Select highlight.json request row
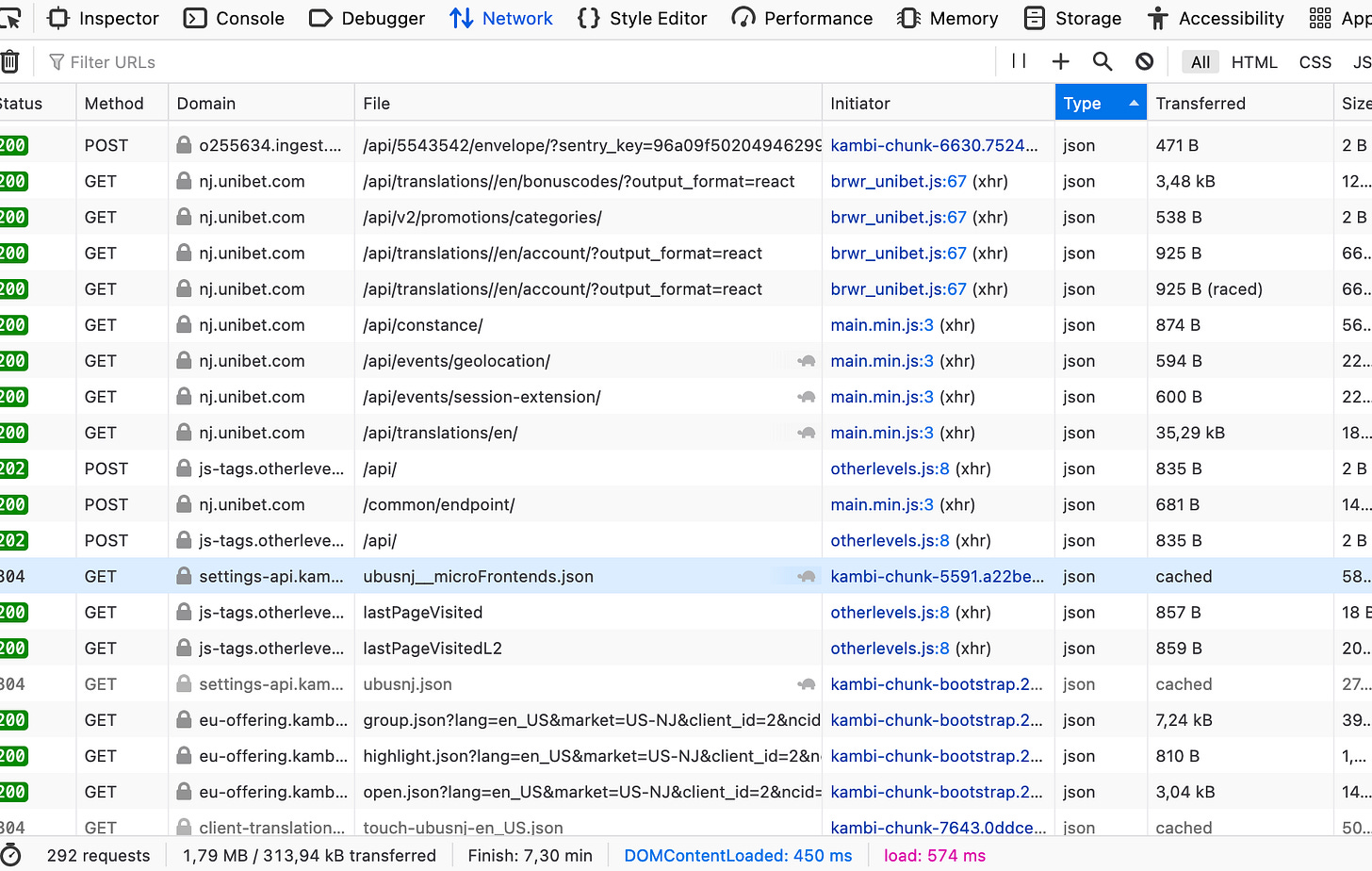The width and height of the screenshot is (1372, 871). 686,756
